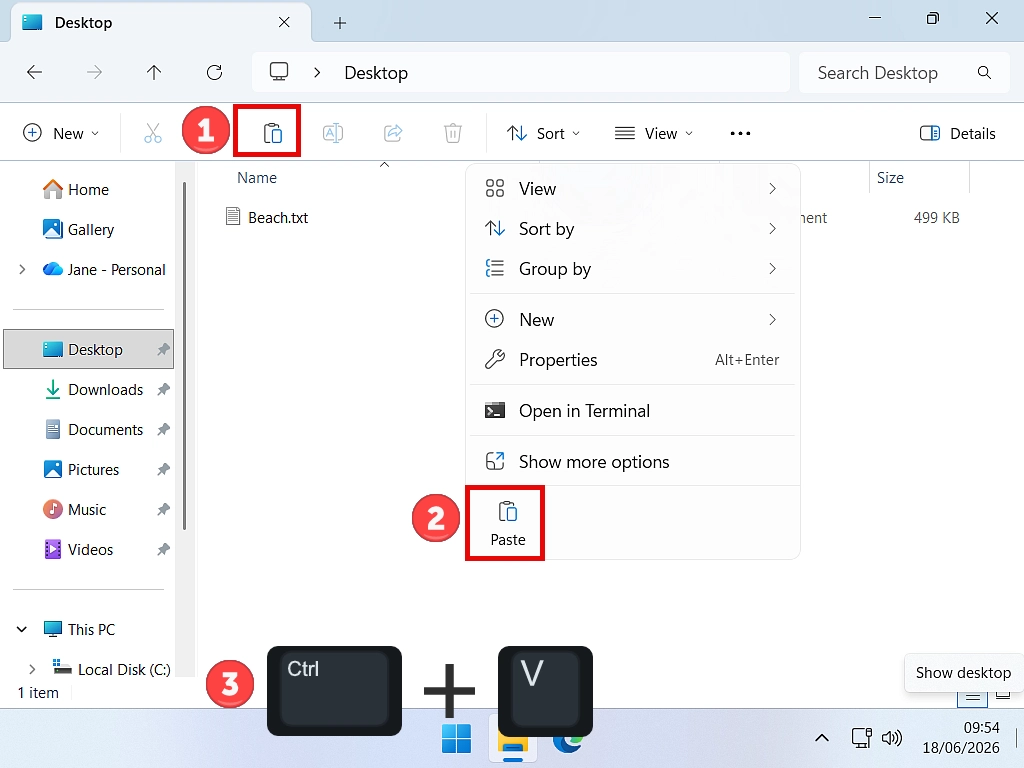The width and height of the screenshot is (1024, 768).
Task: Click the pin icon beside Music
Action: [163, 509]
